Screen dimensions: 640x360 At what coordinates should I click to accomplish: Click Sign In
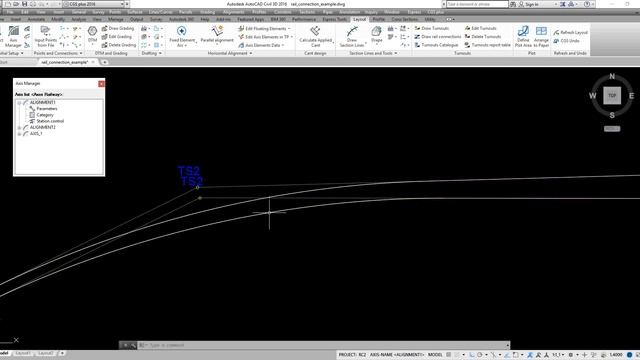531,4
